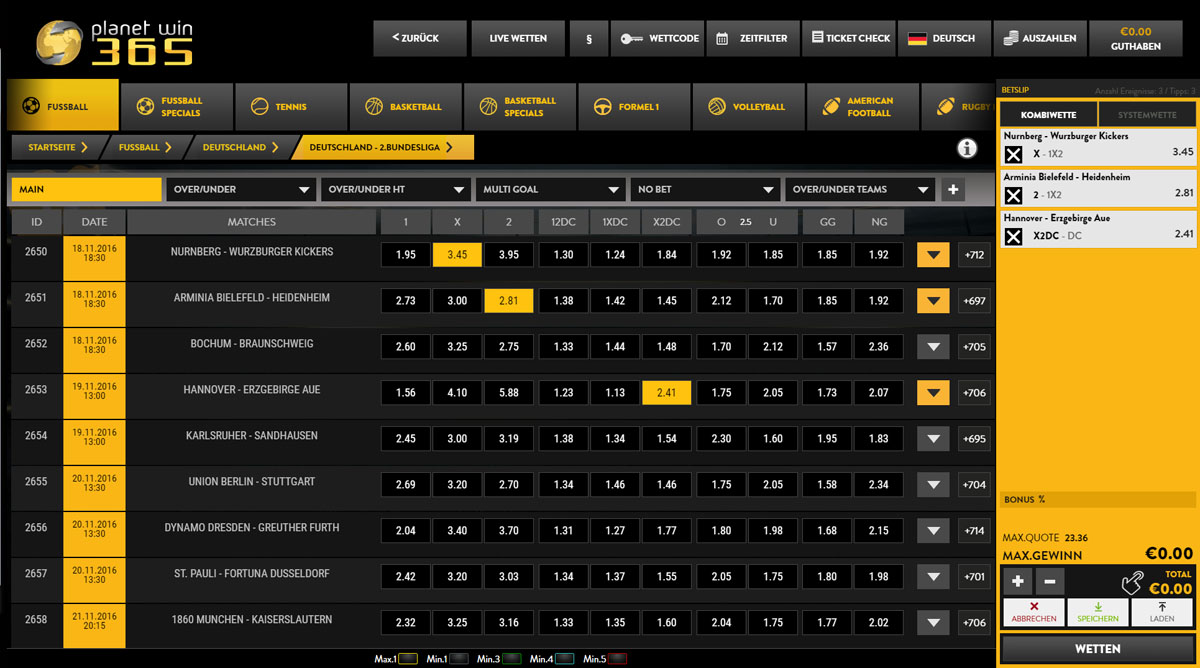This screenshot has width=1200, height=668.
Task: Select Karlsruher draw odds 3.00
Action: [x=457, y=439]
